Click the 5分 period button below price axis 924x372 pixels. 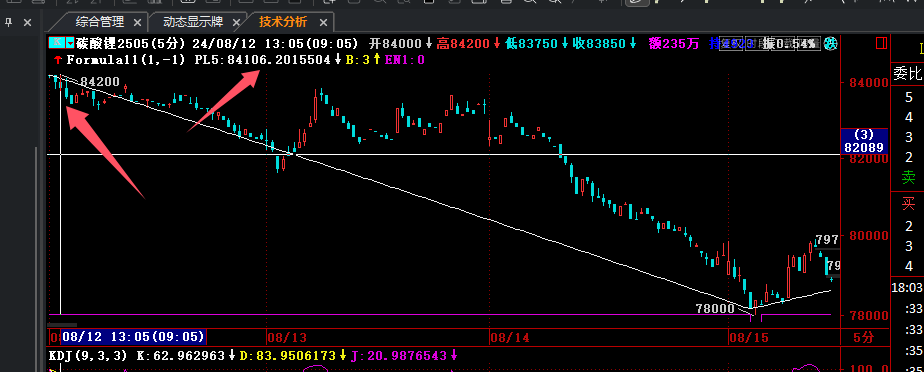[x=864, y=338]
